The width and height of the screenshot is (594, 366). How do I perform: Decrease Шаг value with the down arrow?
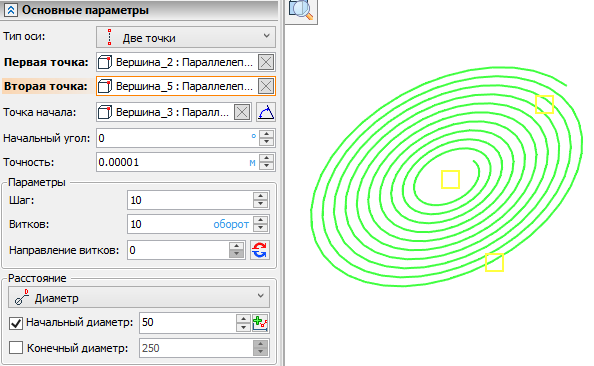click(x=261, y=204)
